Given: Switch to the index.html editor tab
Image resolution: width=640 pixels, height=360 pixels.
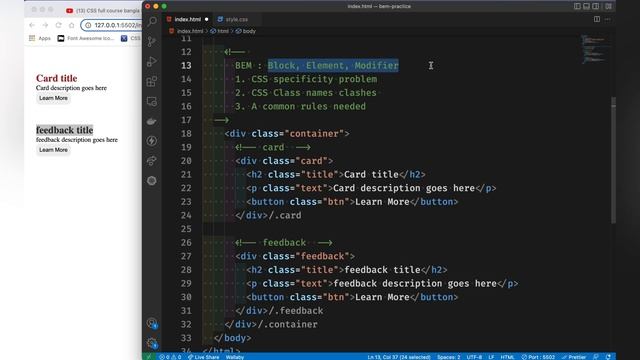Looking at the screenshot, I should click(187, 19).
